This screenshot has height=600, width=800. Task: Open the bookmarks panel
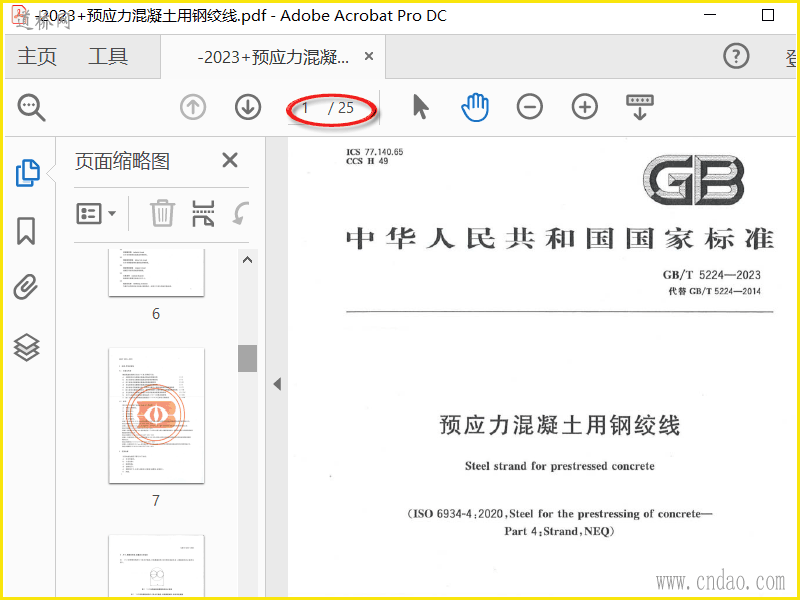[26, 231]
